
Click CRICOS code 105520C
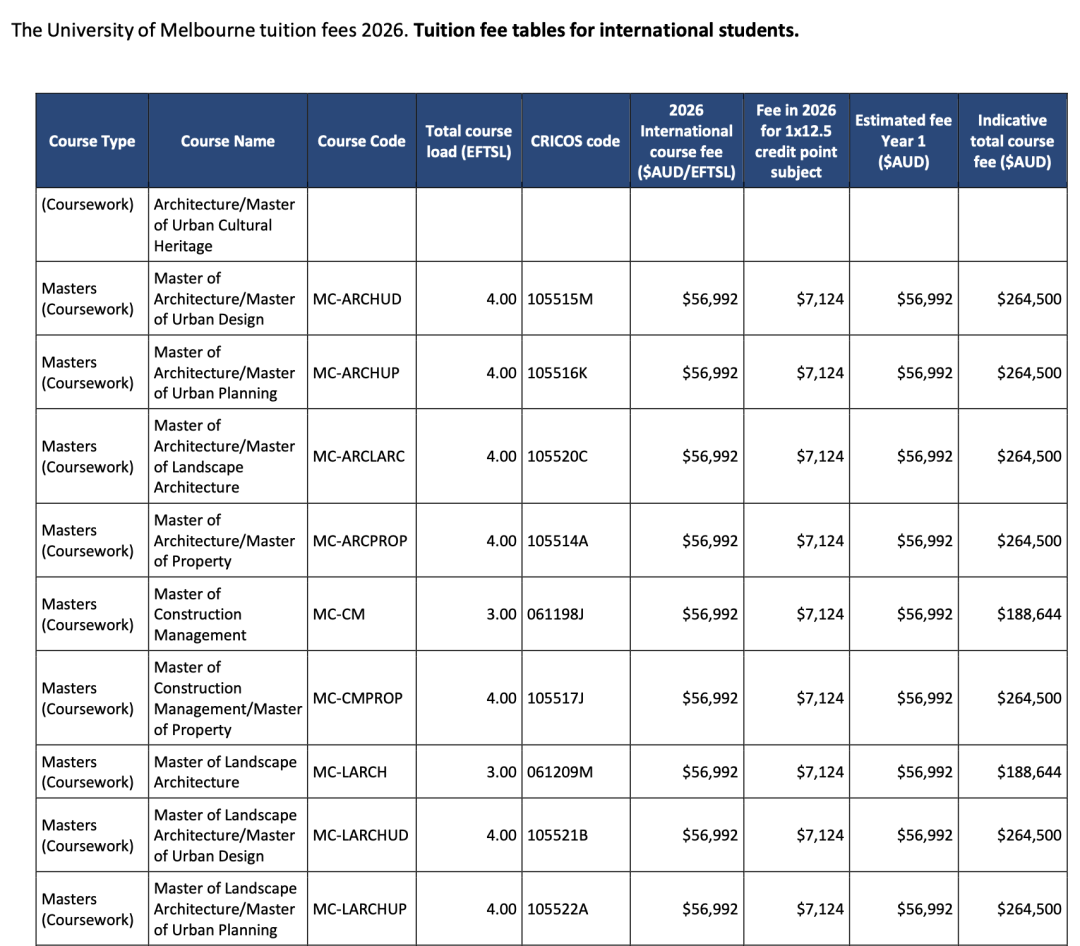[x=557, y=456]
